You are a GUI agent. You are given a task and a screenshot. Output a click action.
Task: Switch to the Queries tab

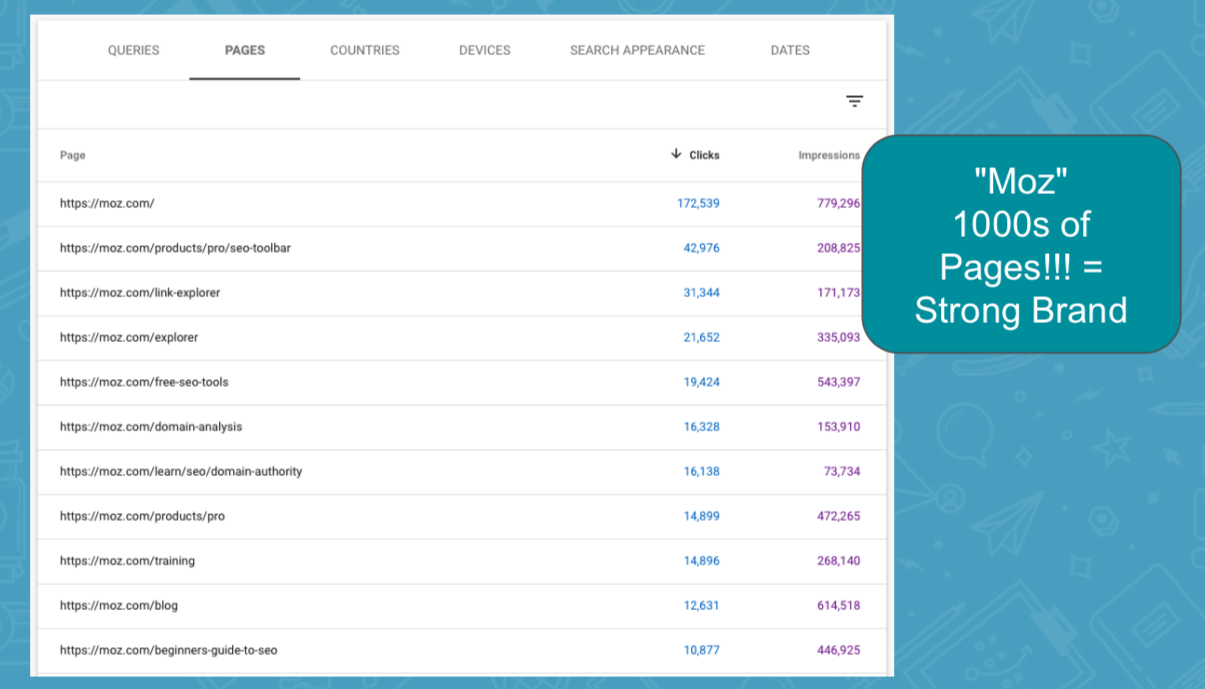[x=133, y=50]
